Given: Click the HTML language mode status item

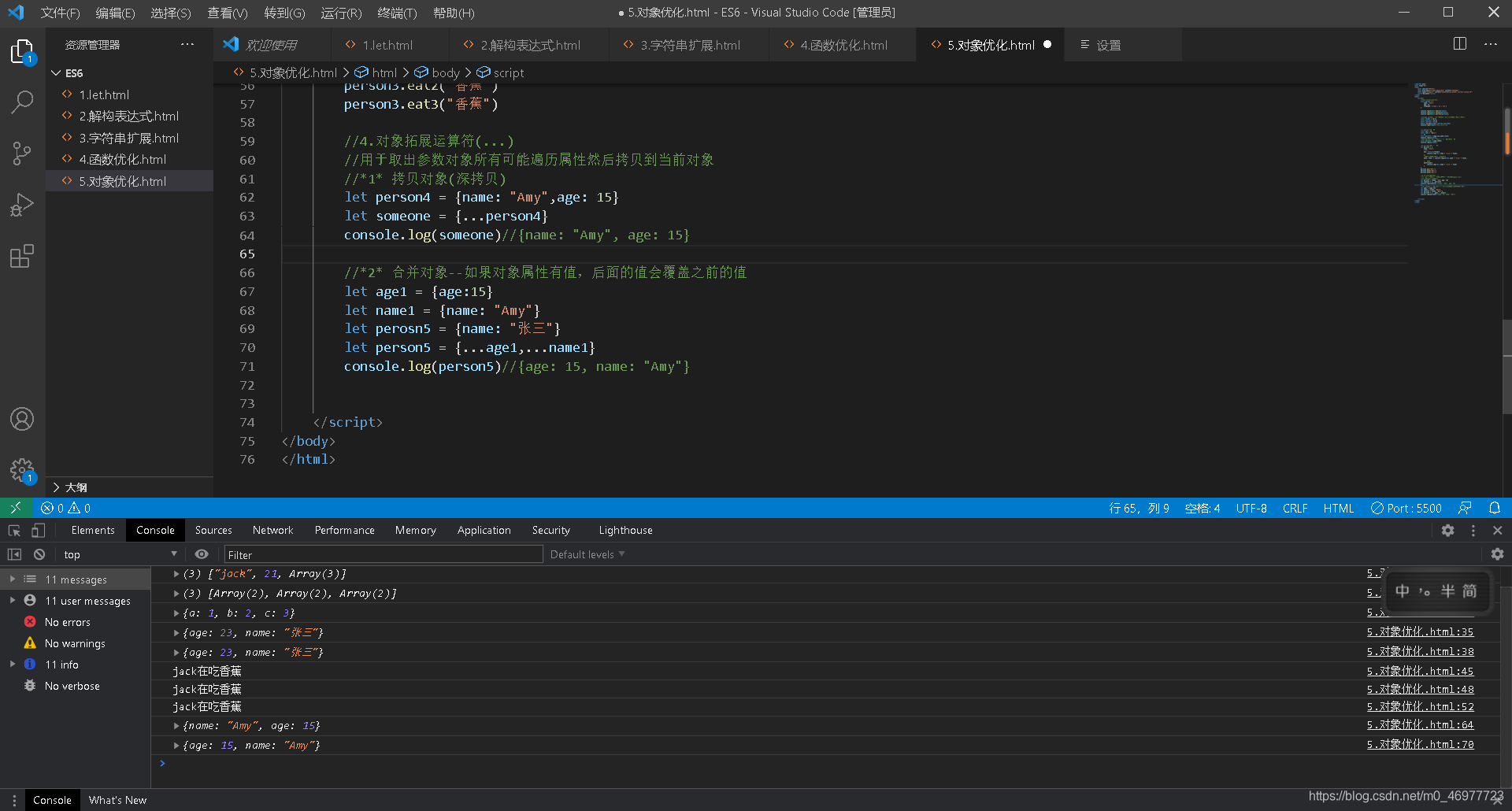Looking at the screenshot, I should click(x=1338, y=508).
